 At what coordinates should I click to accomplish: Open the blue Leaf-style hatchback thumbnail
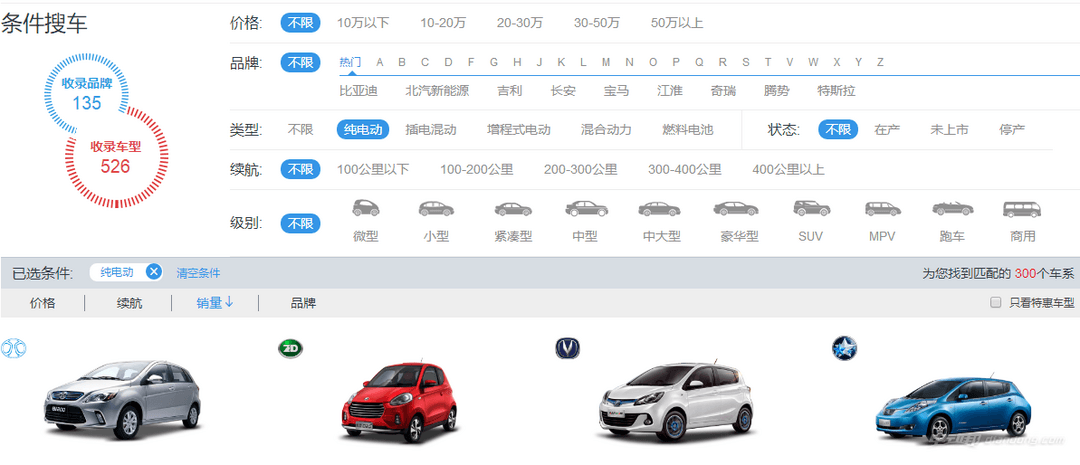(x=953, y=406)
